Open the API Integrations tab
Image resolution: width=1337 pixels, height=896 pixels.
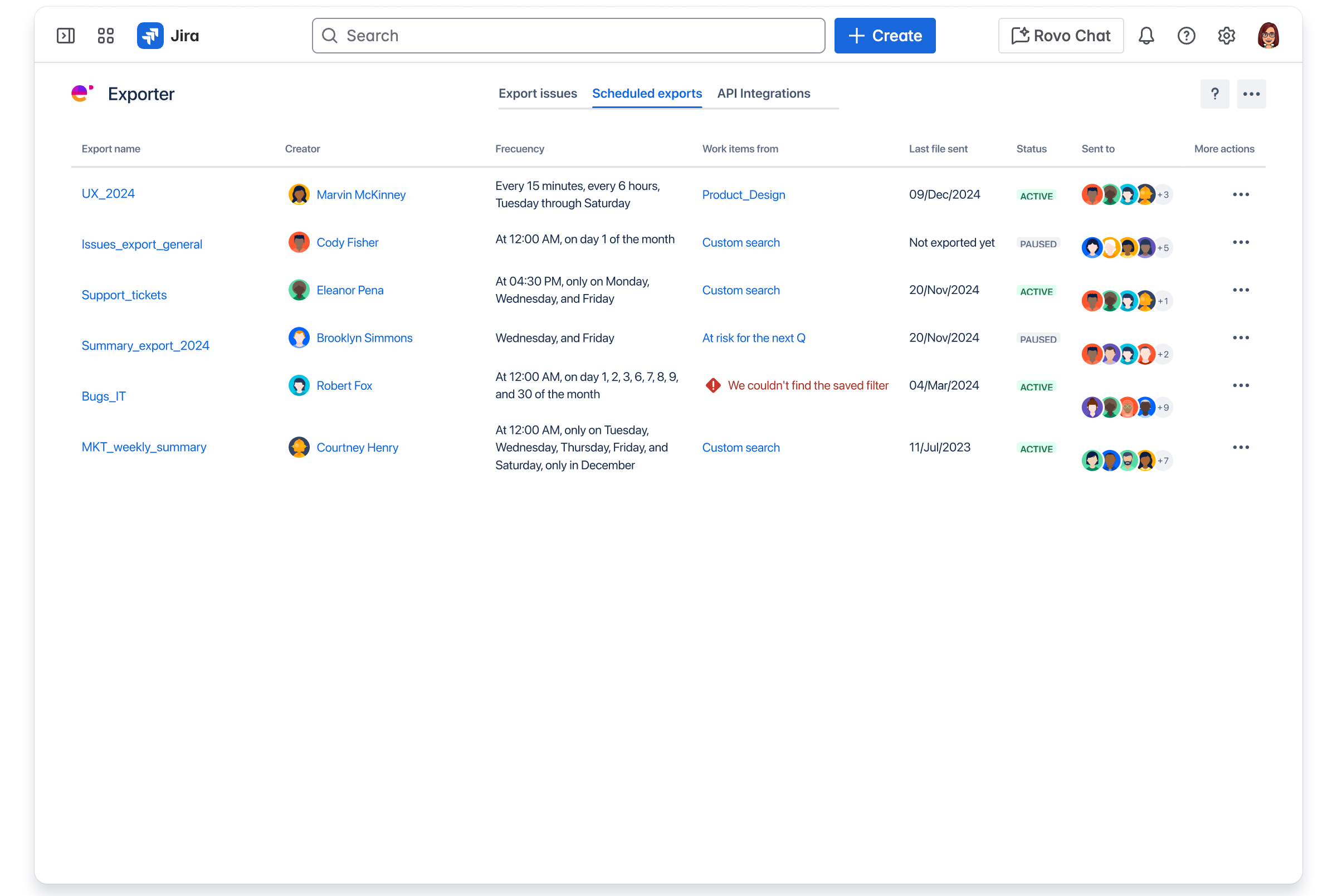(764, 93)
